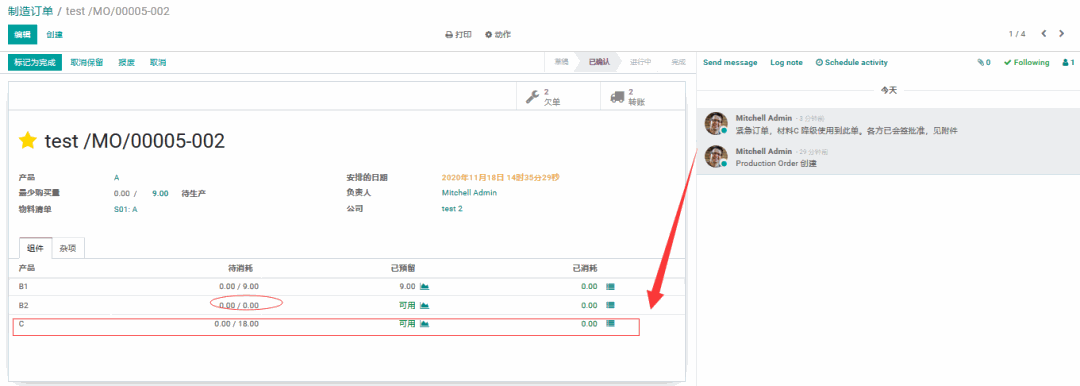Select the C component row name

pyautogui.click(x=21, y=324)
